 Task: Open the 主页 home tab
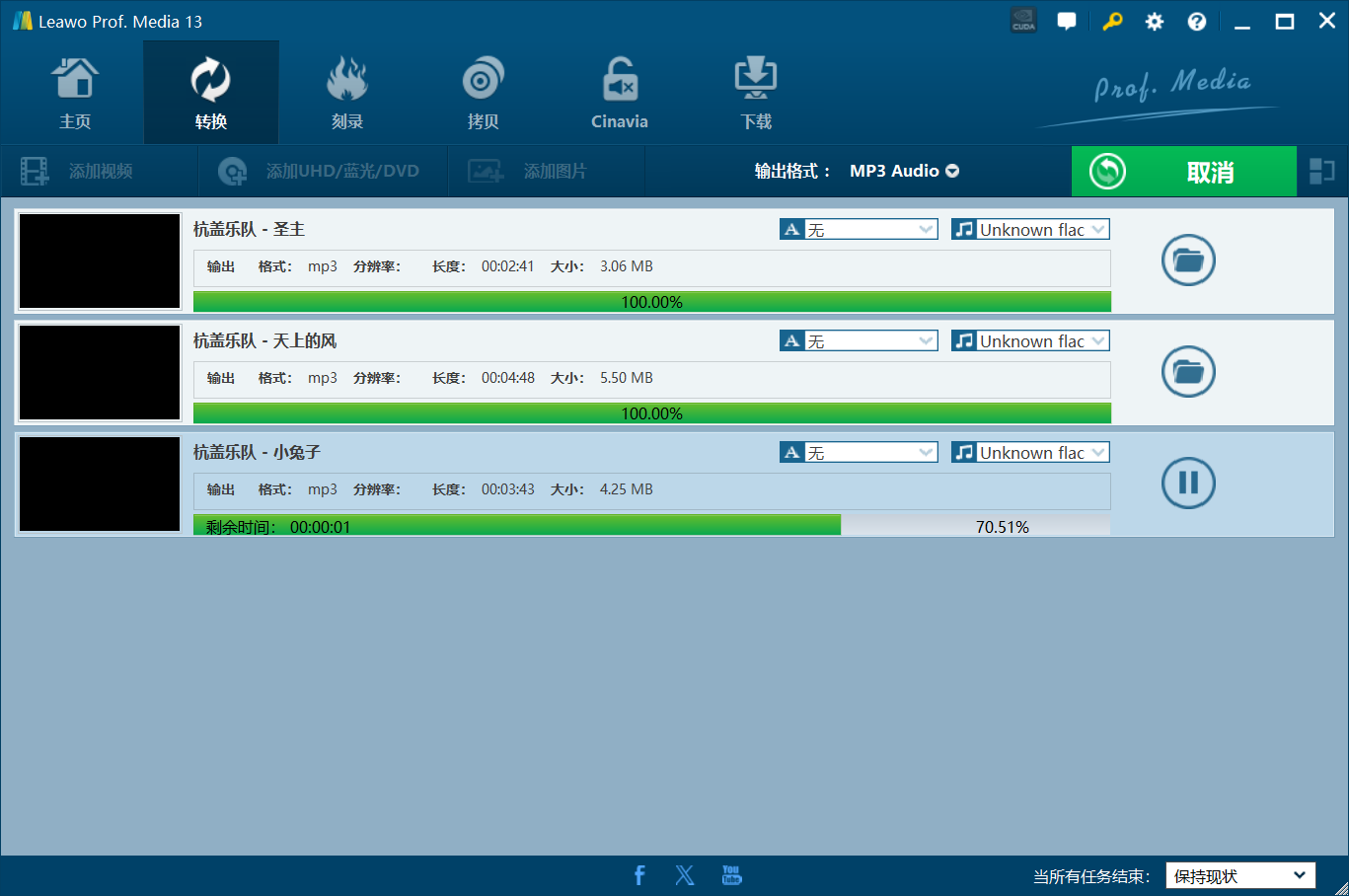(x=75, y=93)
